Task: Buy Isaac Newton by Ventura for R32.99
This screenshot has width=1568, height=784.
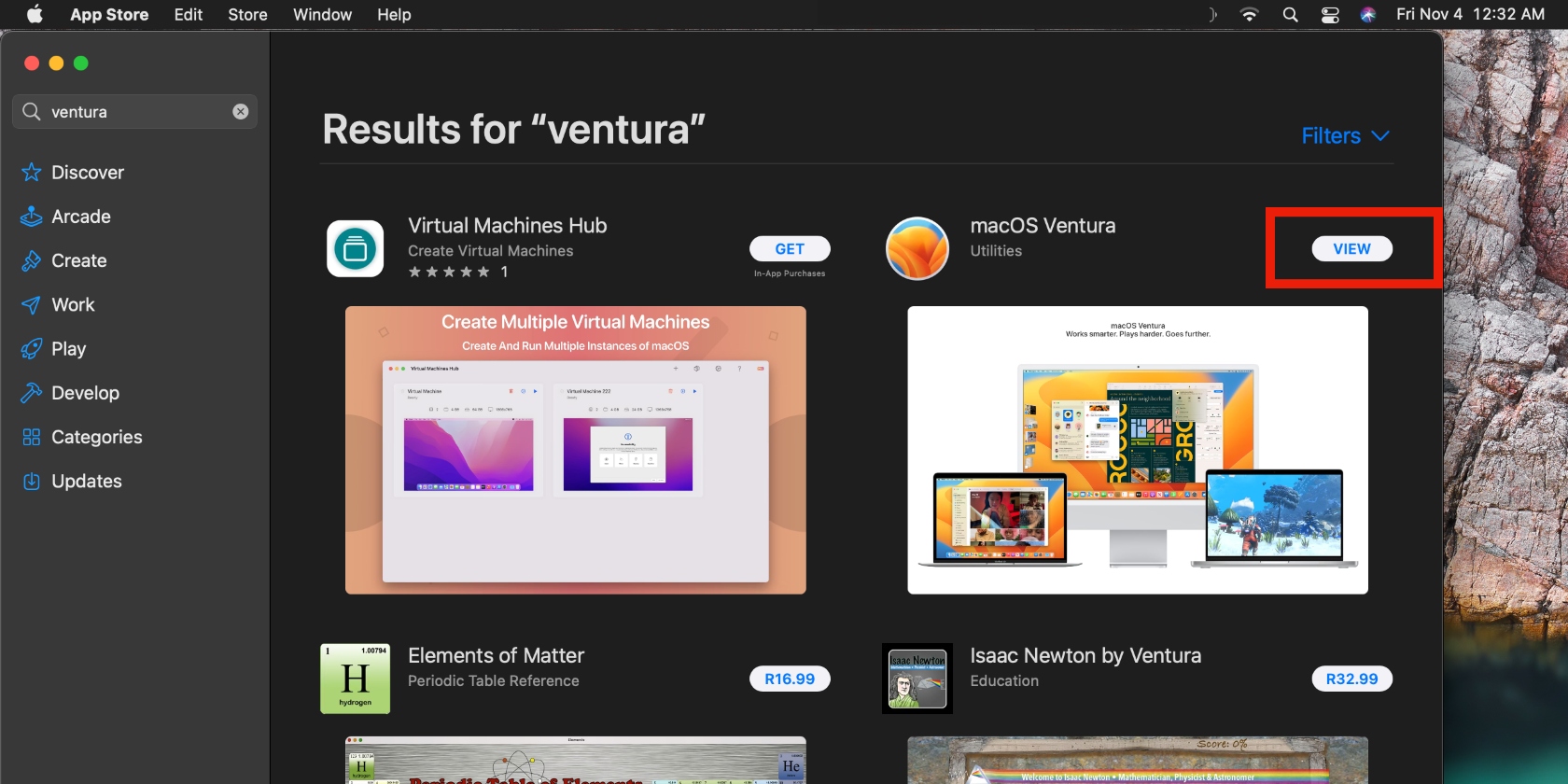Action: coord(1351,679)
